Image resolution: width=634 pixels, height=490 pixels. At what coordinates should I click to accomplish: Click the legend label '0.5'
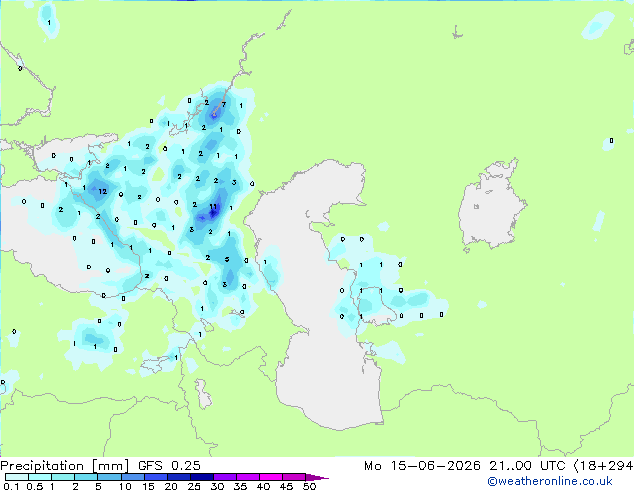pyautogui.click(x=34, y=486)
